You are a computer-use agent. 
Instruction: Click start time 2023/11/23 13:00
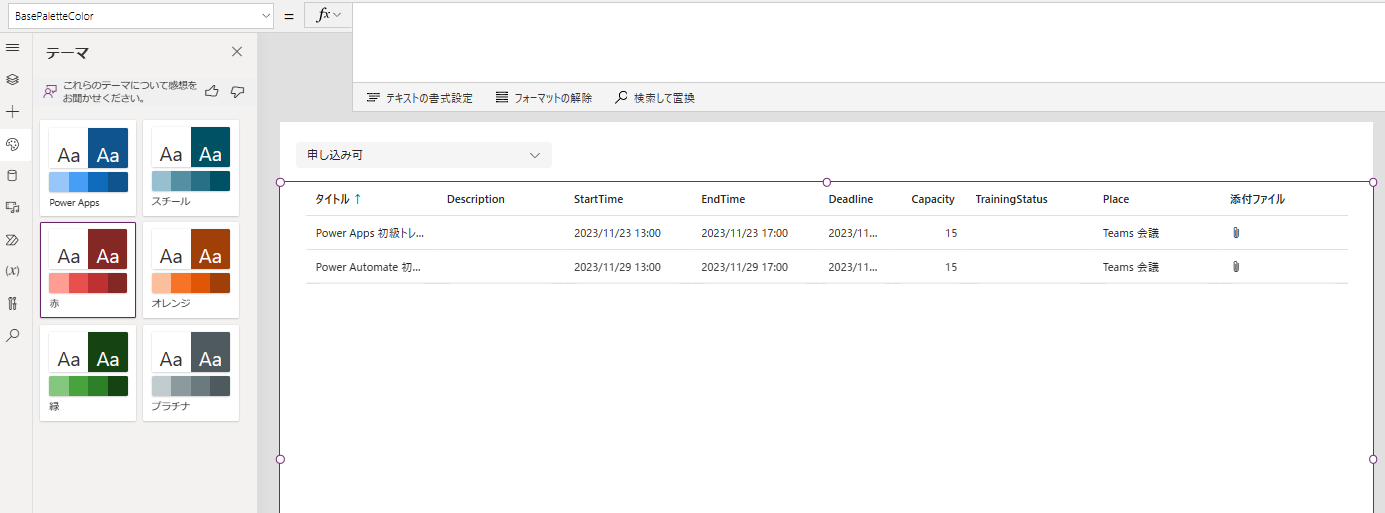pos(617,233)
